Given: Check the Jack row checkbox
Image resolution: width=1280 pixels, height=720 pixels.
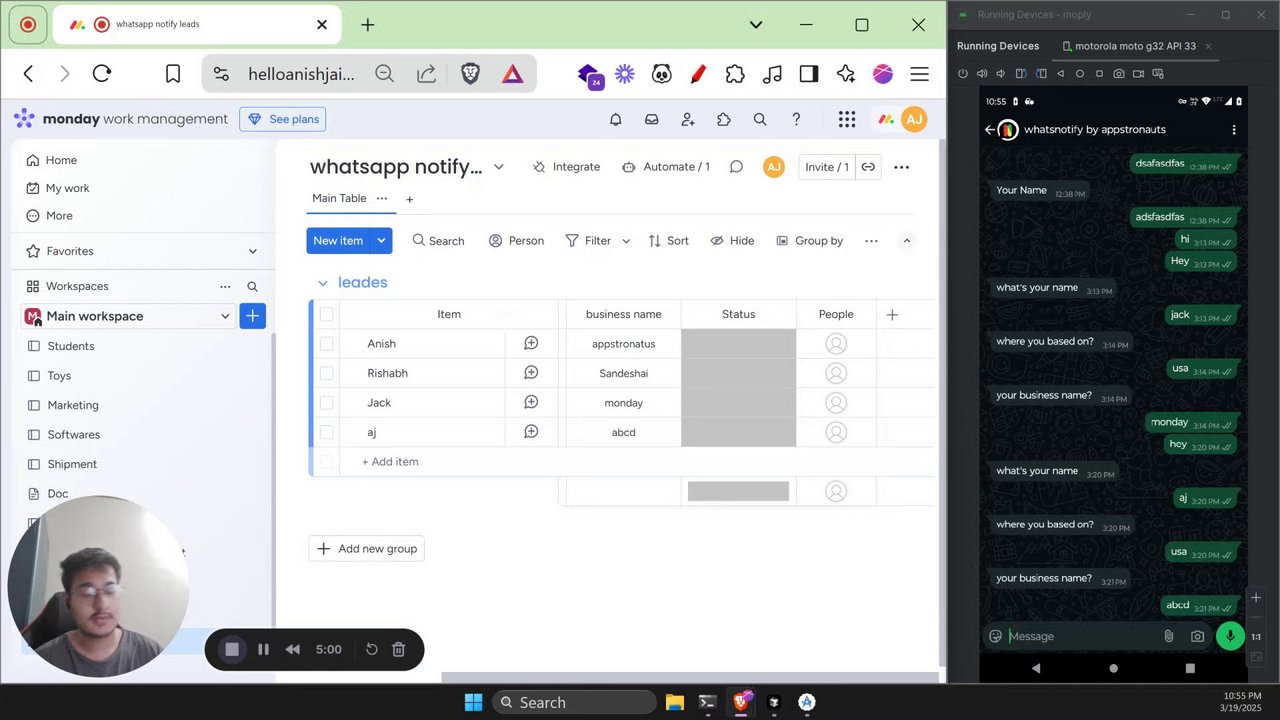Looking at the screenshot, I should tap(326, 402).
